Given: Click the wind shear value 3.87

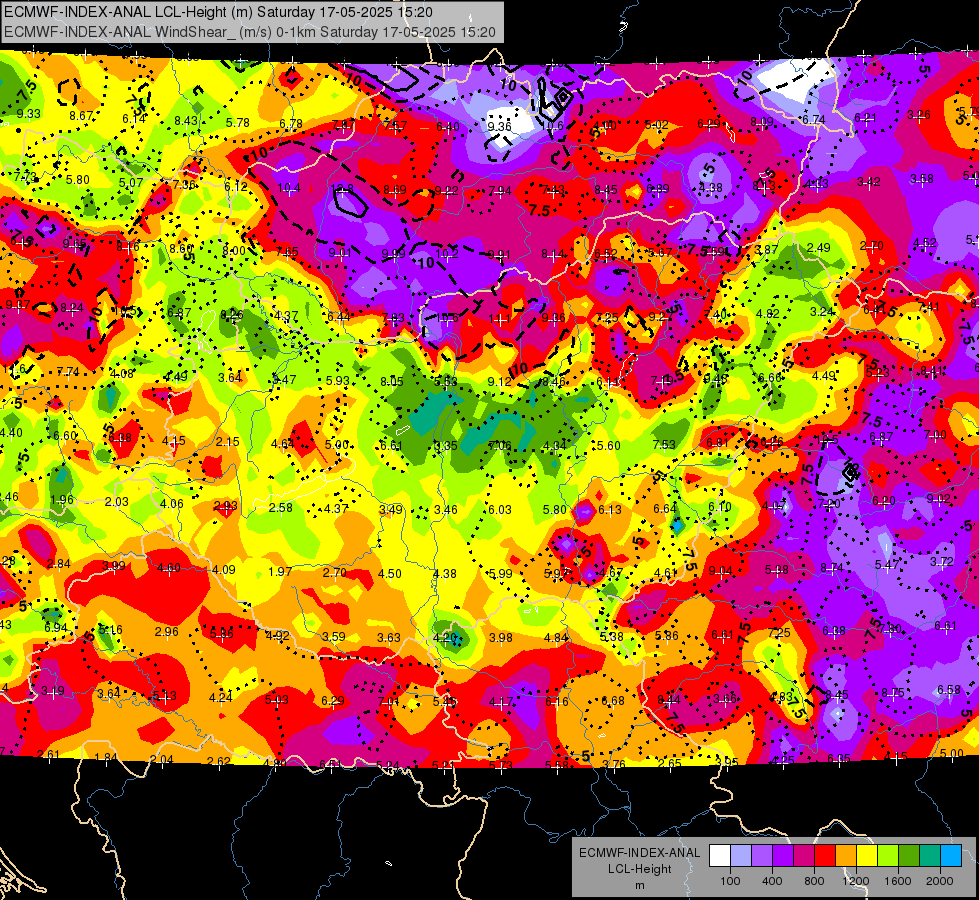Looking at the screenshot, I should [766, 249].
